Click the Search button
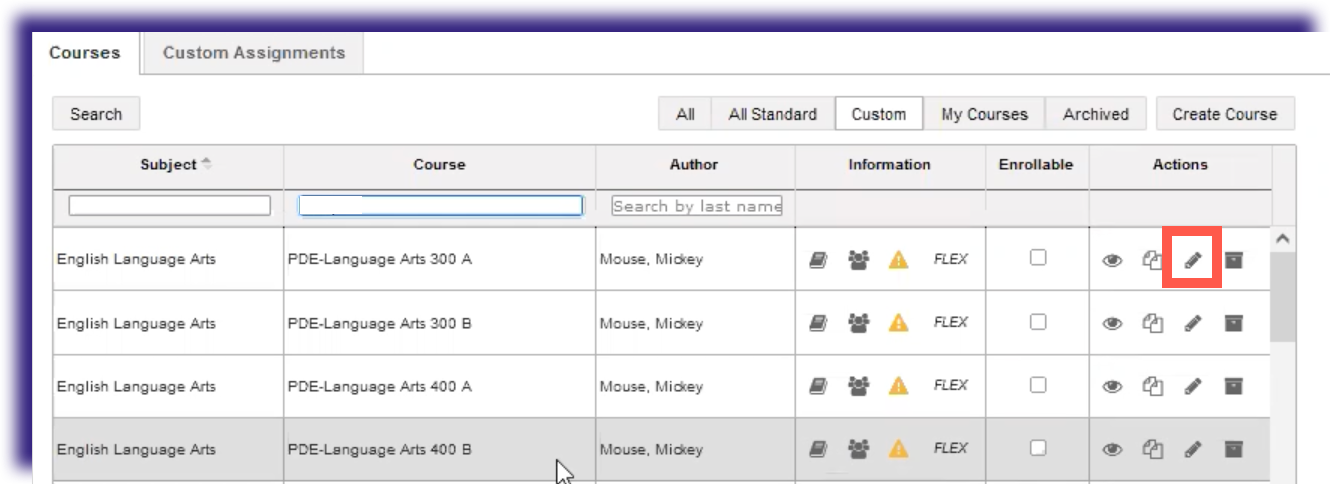 point(96,114)
